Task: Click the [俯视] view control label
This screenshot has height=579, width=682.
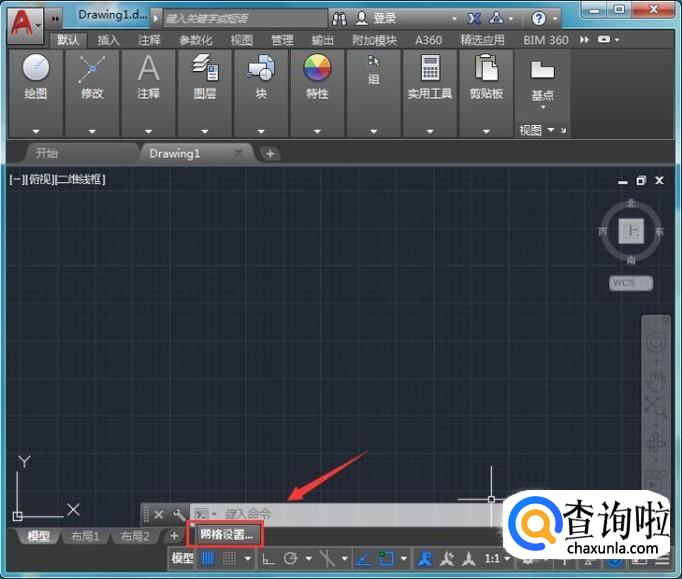Action: 40,179
